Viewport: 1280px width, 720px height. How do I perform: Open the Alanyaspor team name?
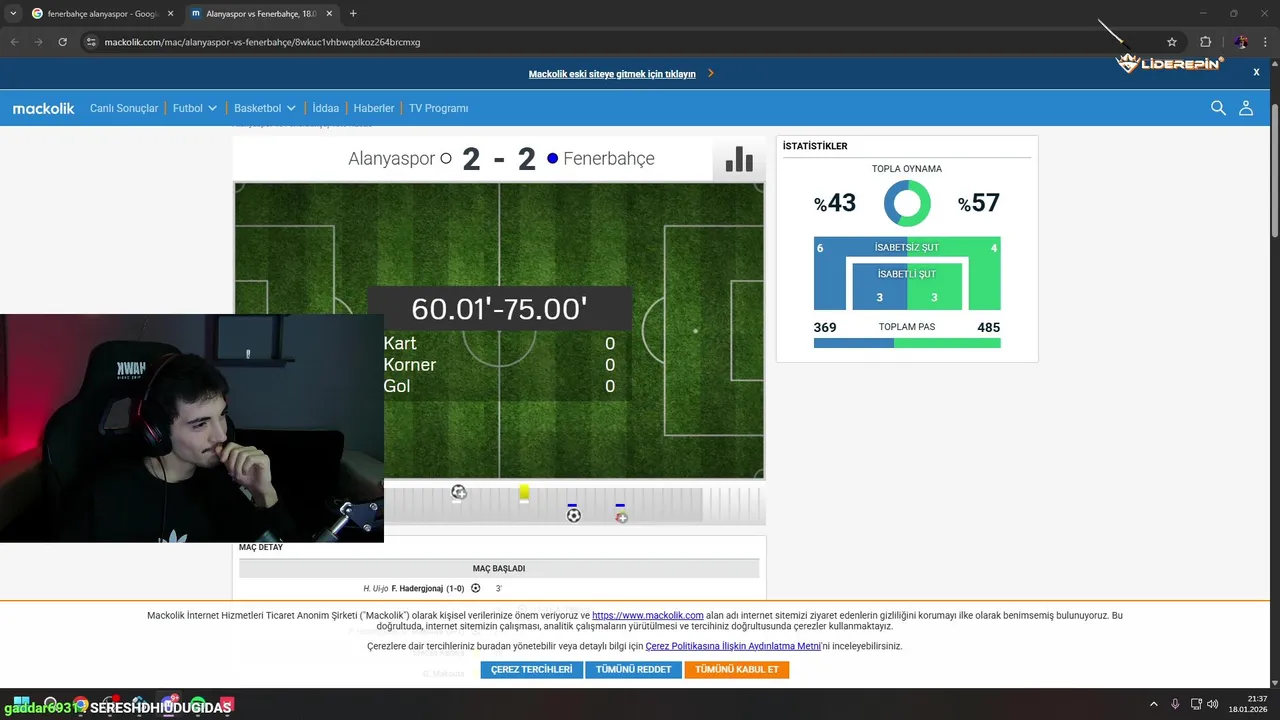tap(391, 159)
